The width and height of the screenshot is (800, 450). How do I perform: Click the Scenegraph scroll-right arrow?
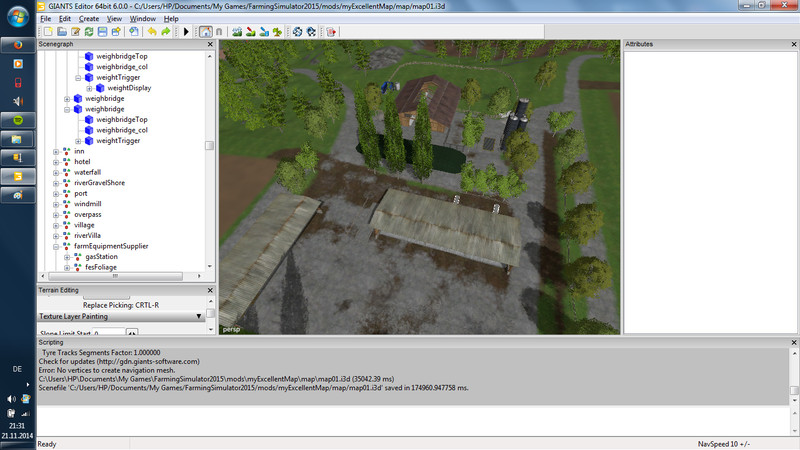pos(199,276)
